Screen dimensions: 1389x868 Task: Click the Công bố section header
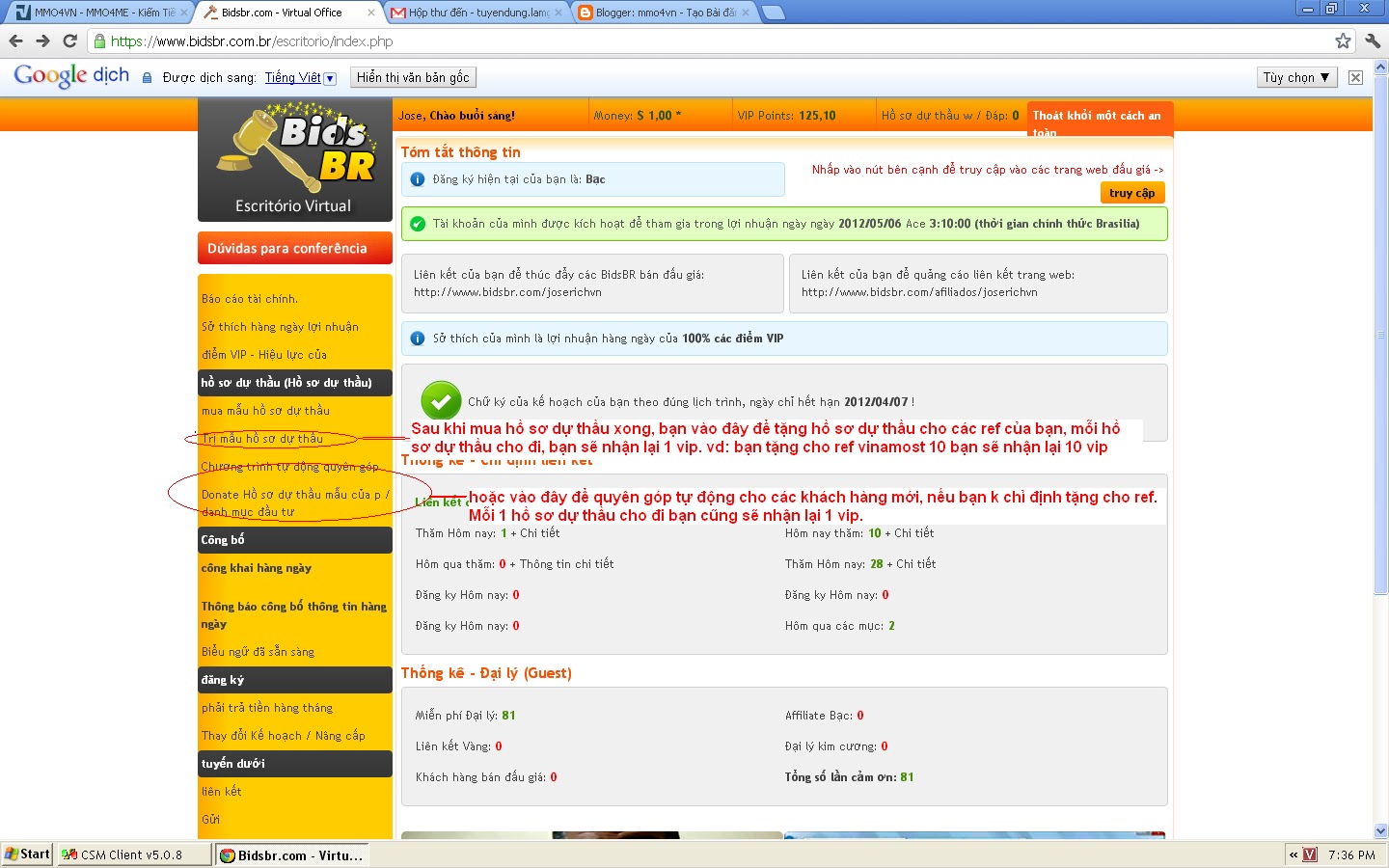tap(295, 540)
